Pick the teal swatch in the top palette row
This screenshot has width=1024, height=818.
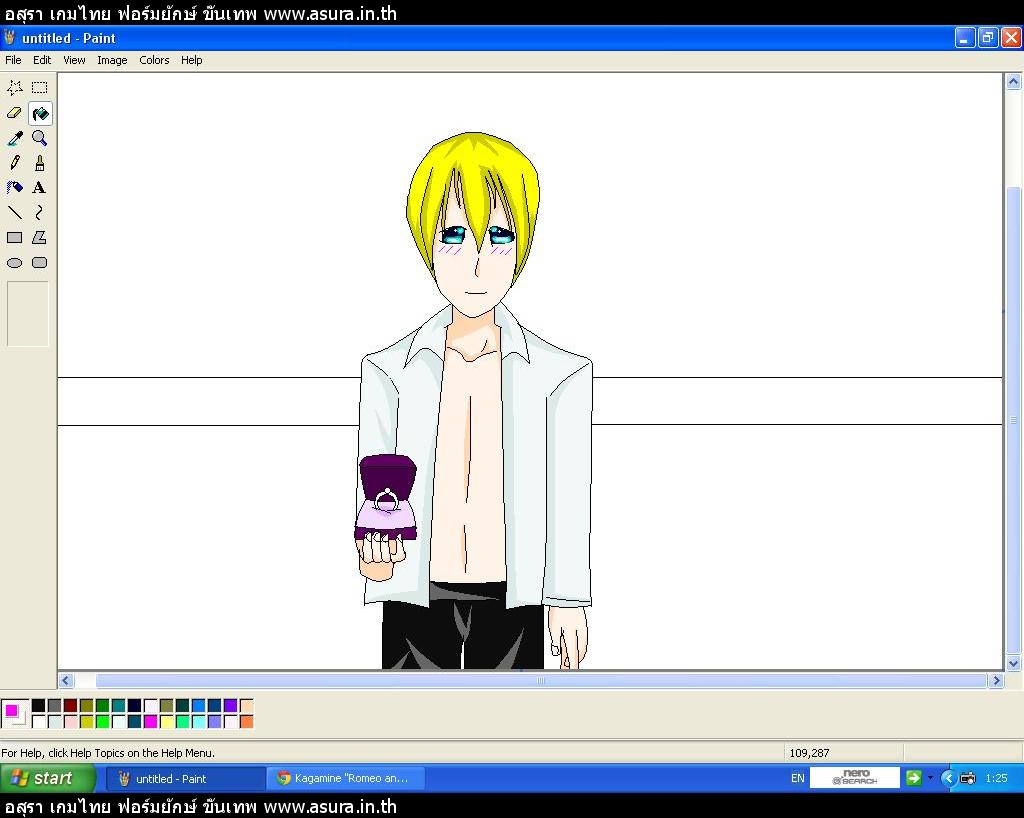(x=118, y=705)
